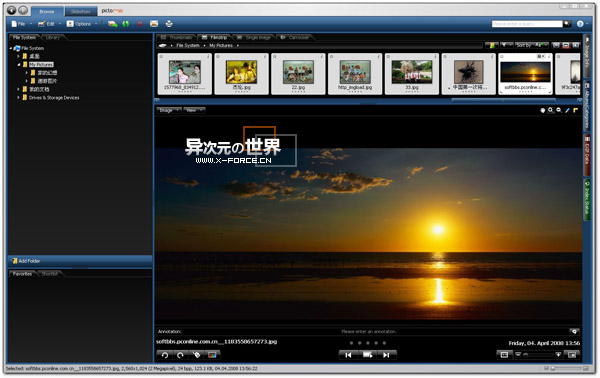
Task: Click the back navigation arrow button
Action: (12, 10)
